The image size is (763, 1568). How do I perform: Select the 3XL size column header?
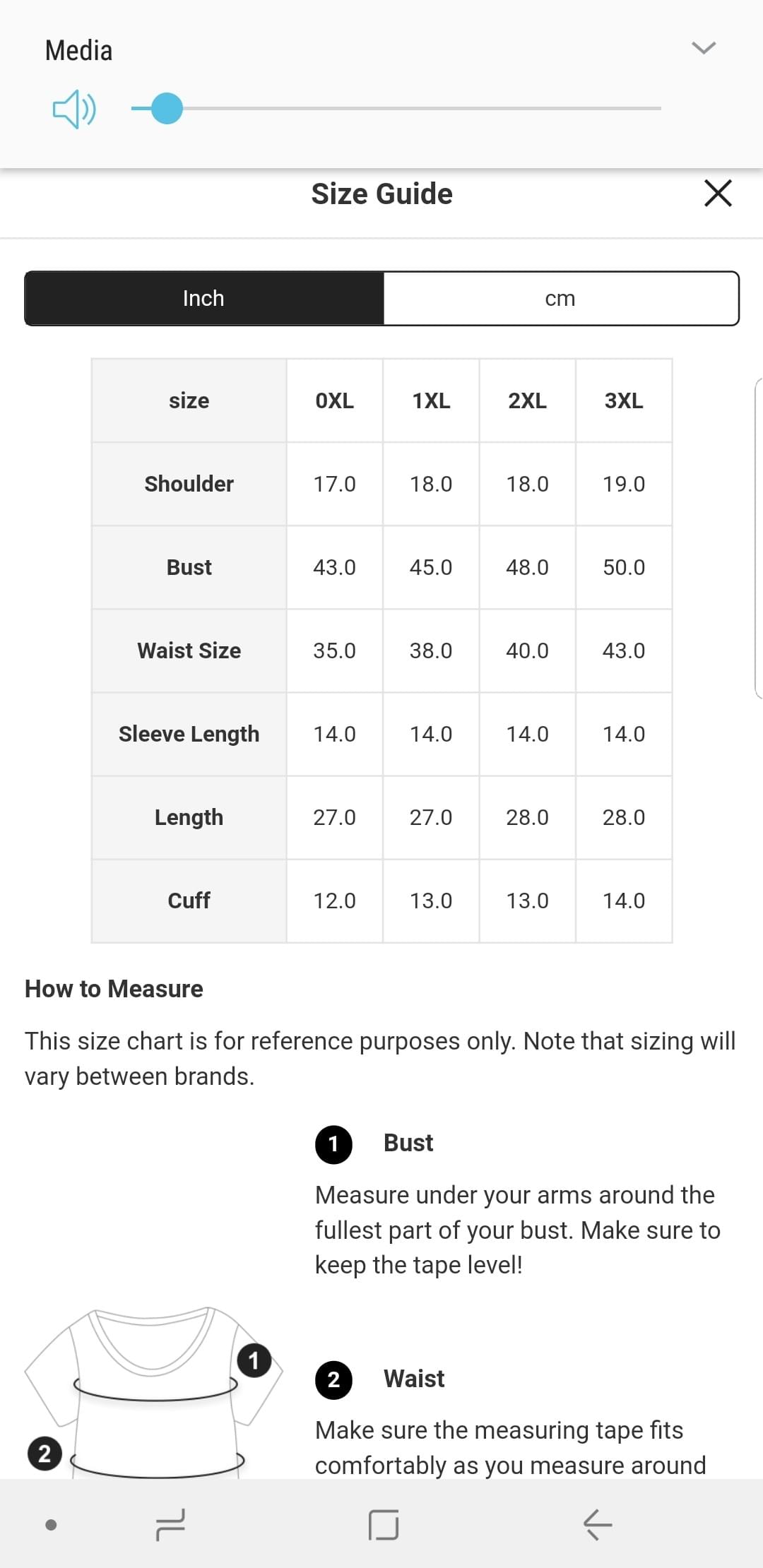click(624, 400)
